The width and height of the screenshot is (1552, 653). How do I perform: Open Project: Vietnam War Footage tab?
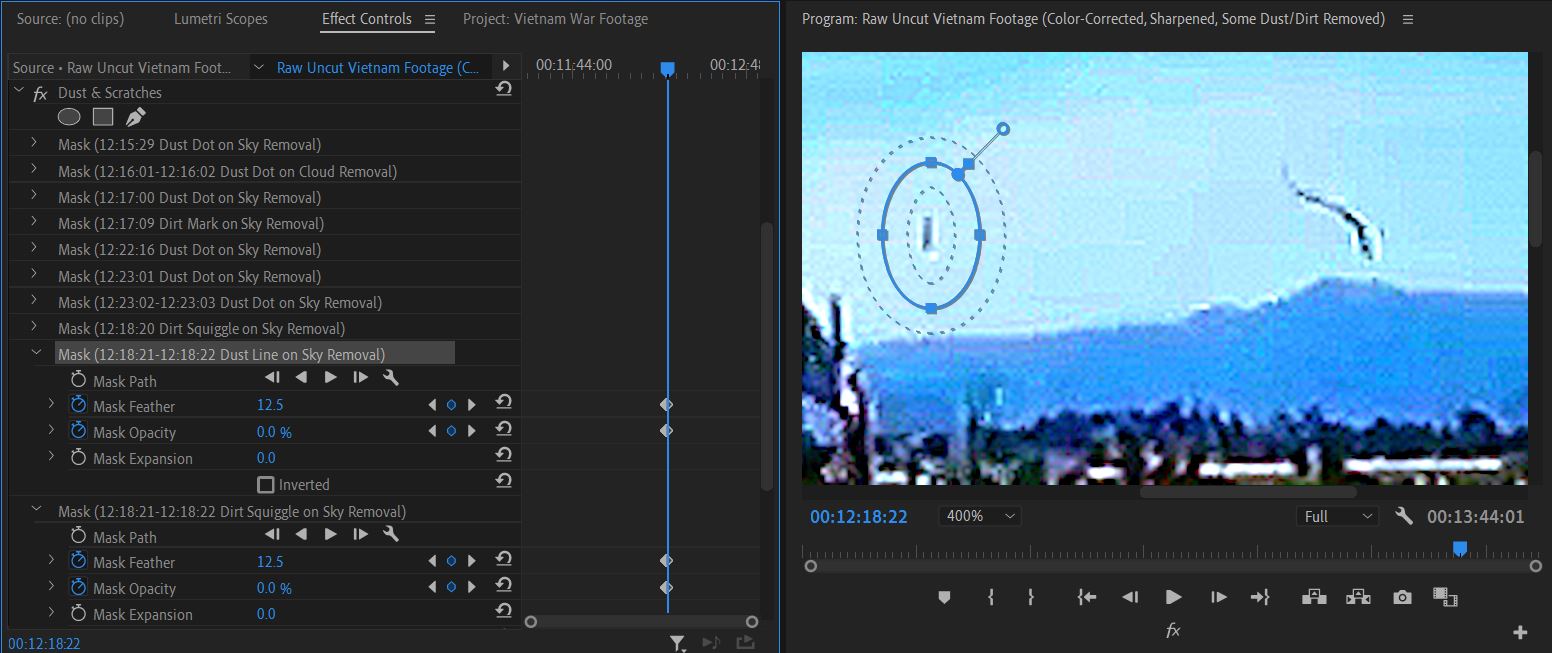555,19
